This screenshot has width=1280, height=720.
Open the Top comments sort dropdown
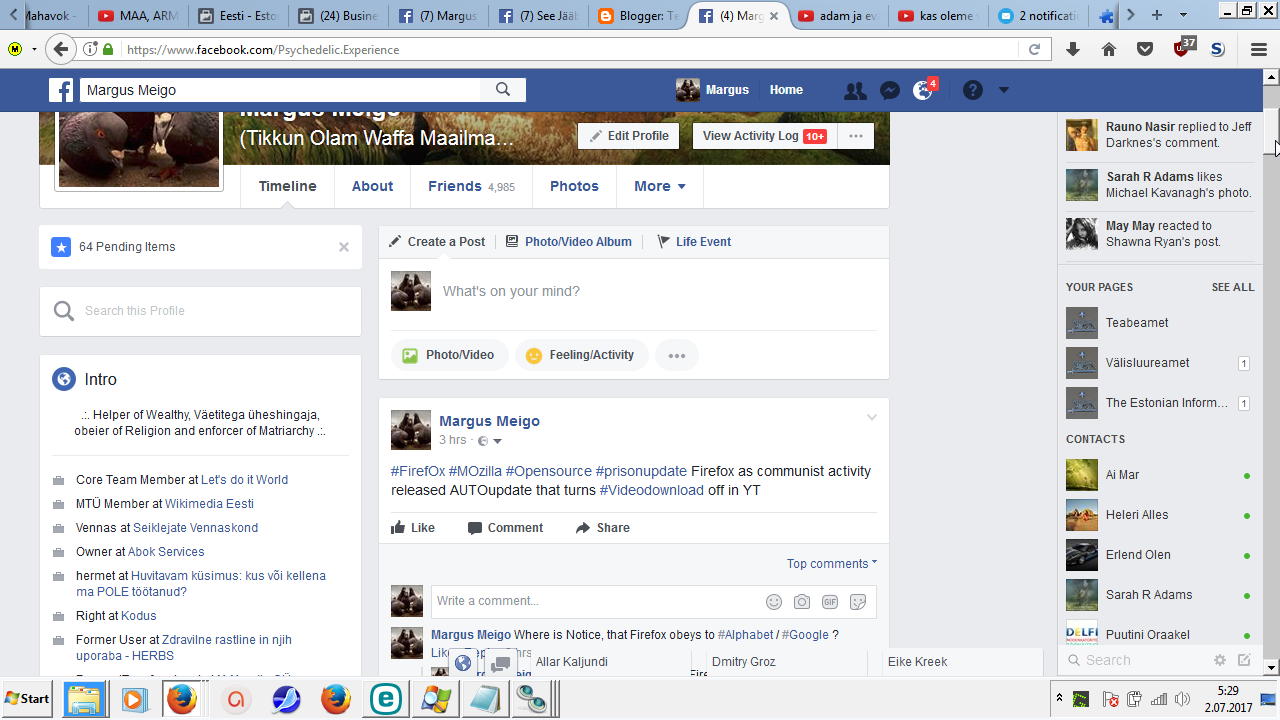point(832,563)
